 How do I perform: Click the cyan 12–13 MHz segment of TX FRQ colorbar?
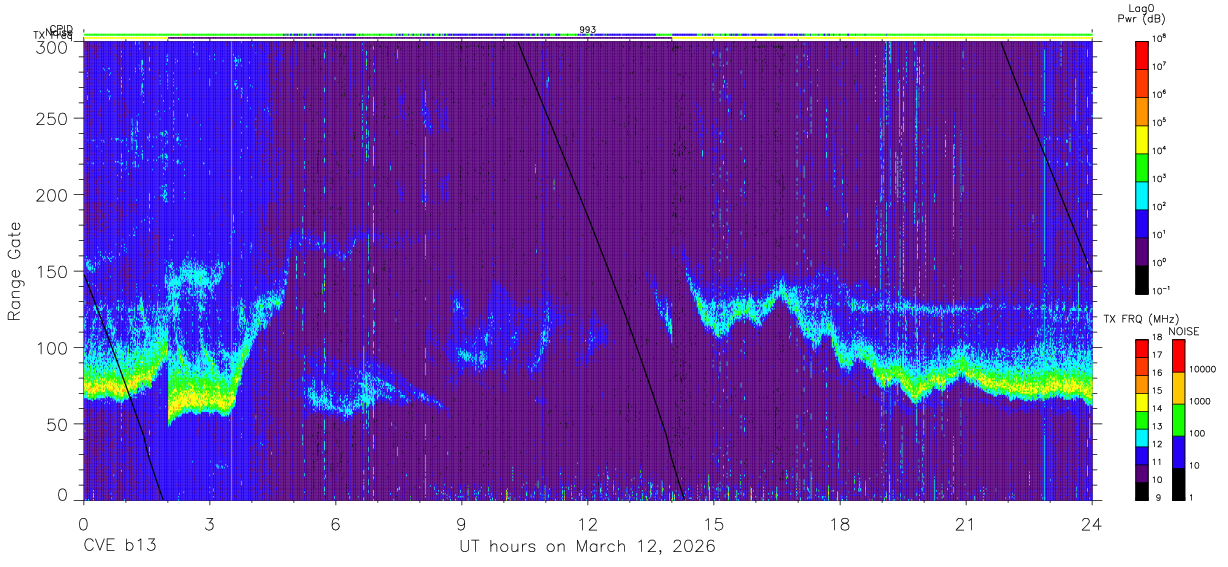(1142, 438)
